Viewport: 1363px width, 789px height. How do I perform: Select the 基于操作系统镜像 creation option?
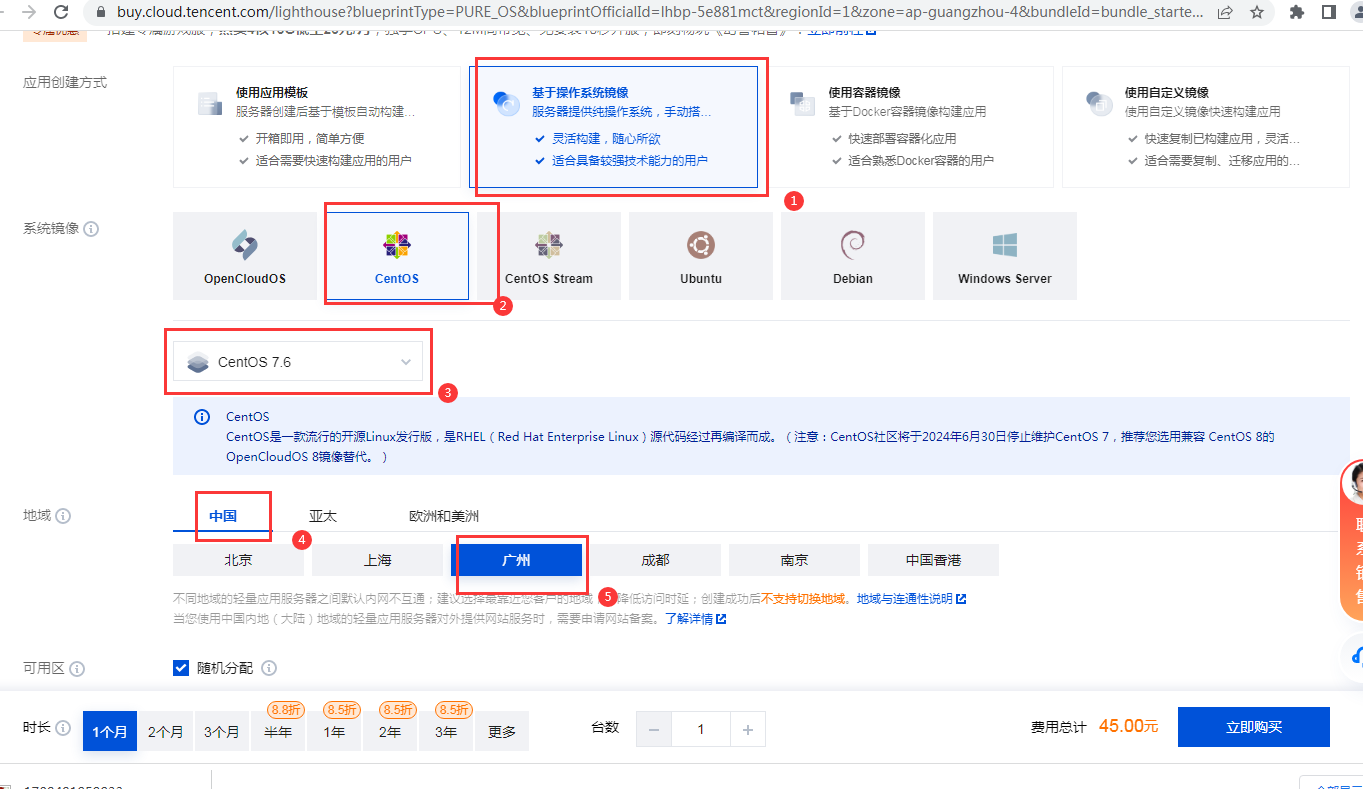[613, 127]
